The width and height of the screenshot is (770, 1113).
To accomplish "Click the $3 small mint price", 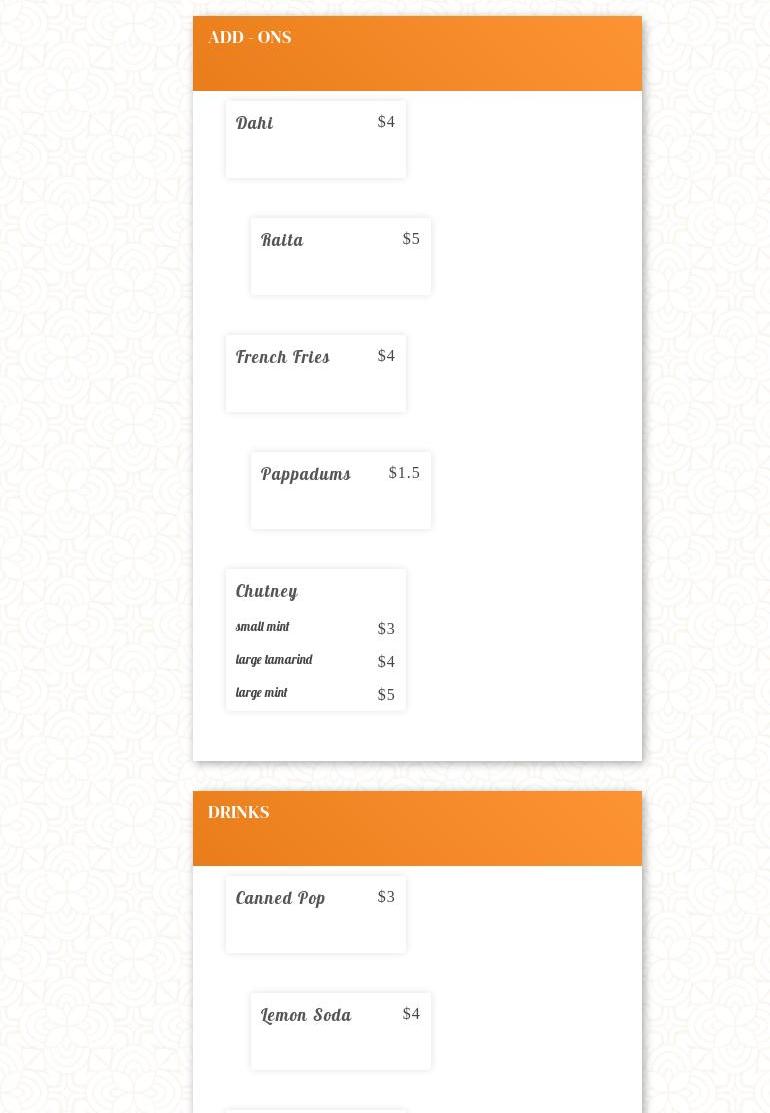I will pyautogui.click(x=386, y=629).
